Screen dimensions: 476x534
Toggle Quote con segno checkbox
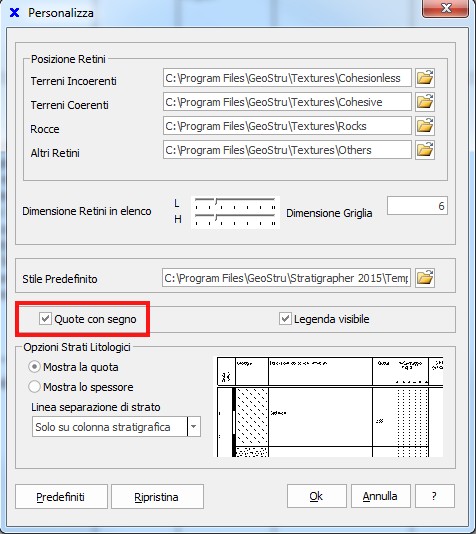tap(45, 319)
